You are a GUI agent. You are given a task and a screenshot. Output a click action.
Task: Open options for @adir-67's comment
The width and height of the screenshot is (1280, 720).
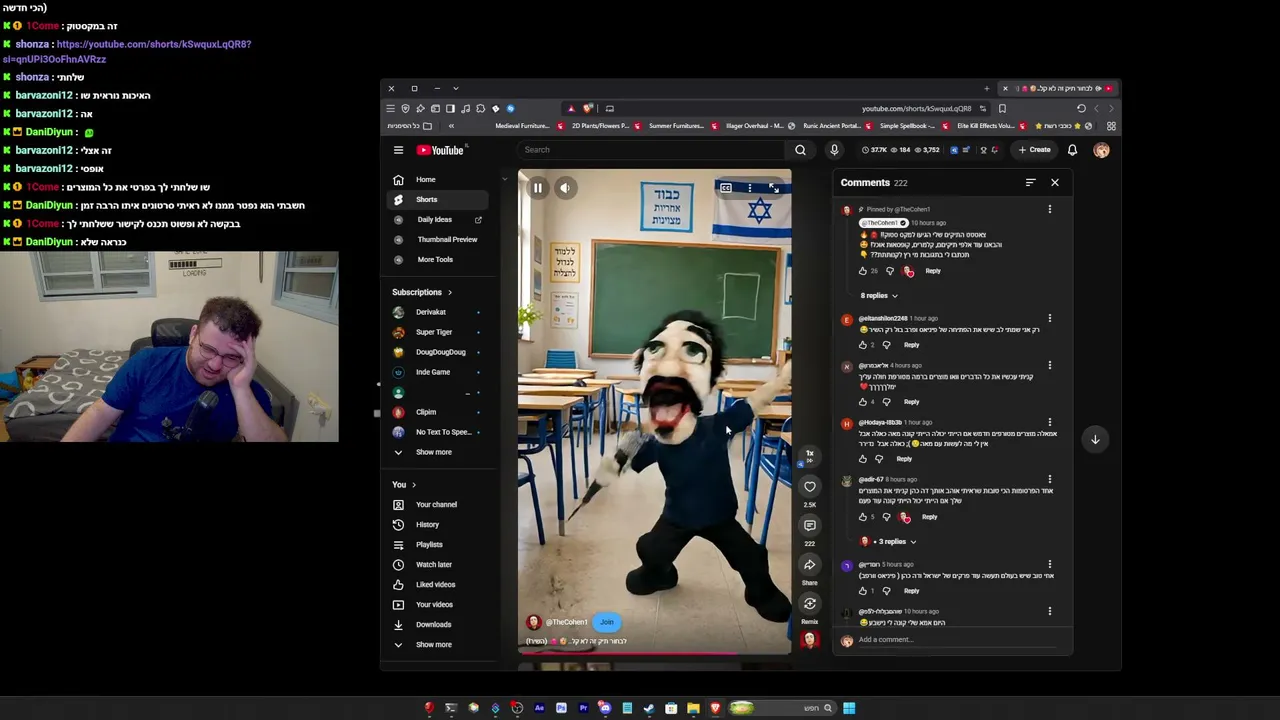click(x=1049, y=480)
